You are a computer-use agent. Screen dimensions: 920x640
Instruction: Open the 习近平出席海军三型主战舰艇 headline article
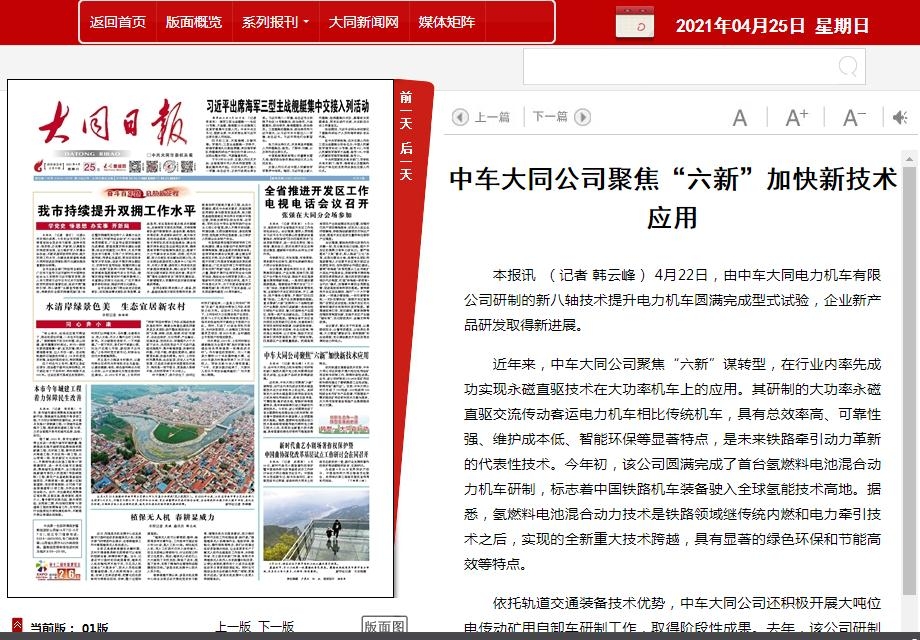288,106
